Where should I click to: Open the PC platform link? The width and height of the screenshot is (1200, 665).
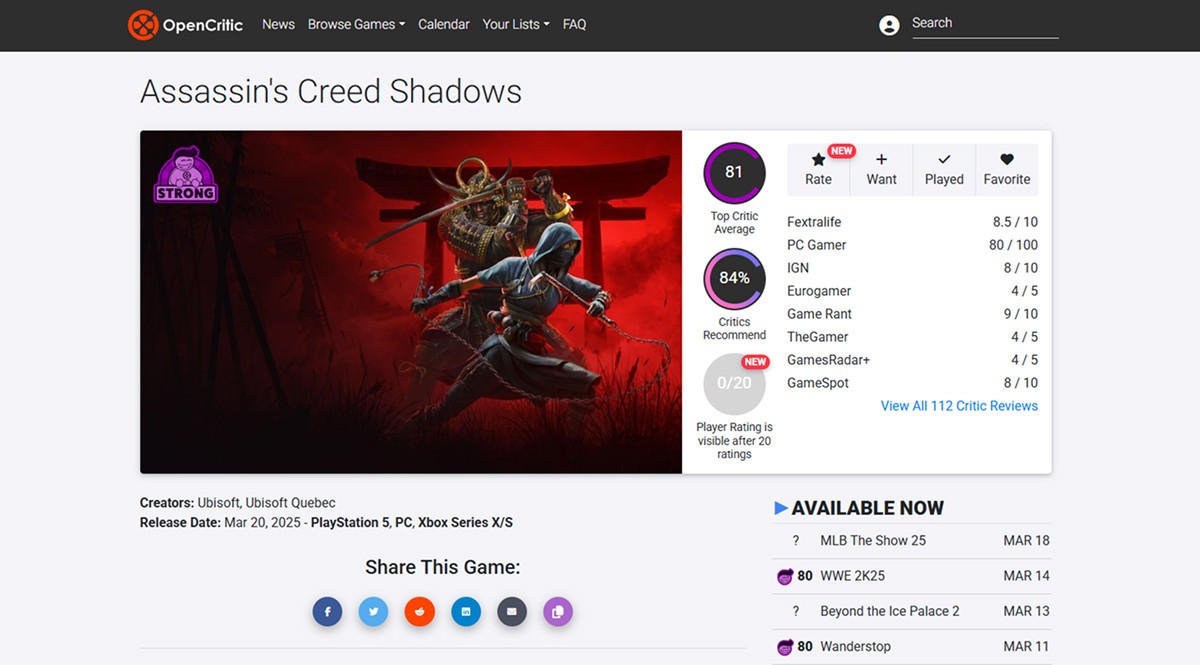[403, 522]
